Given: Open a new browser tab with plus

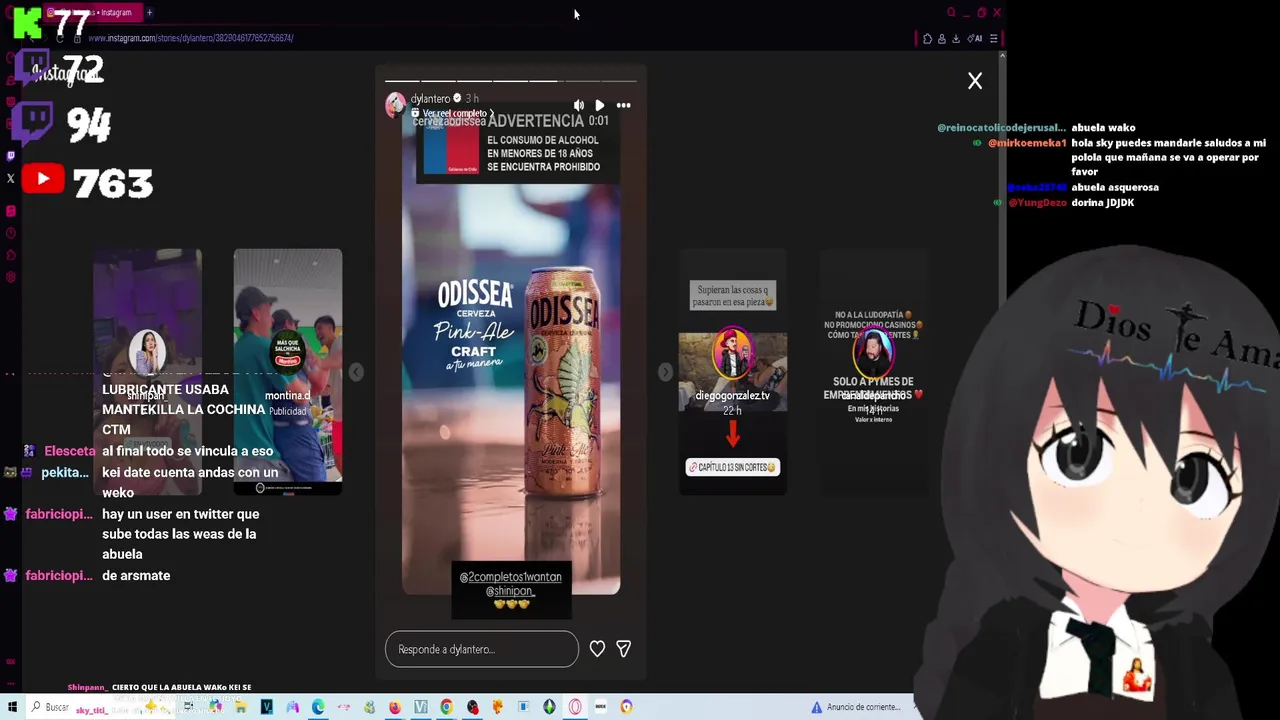Looking at the screenshot, I should click(x=149, y=13).
